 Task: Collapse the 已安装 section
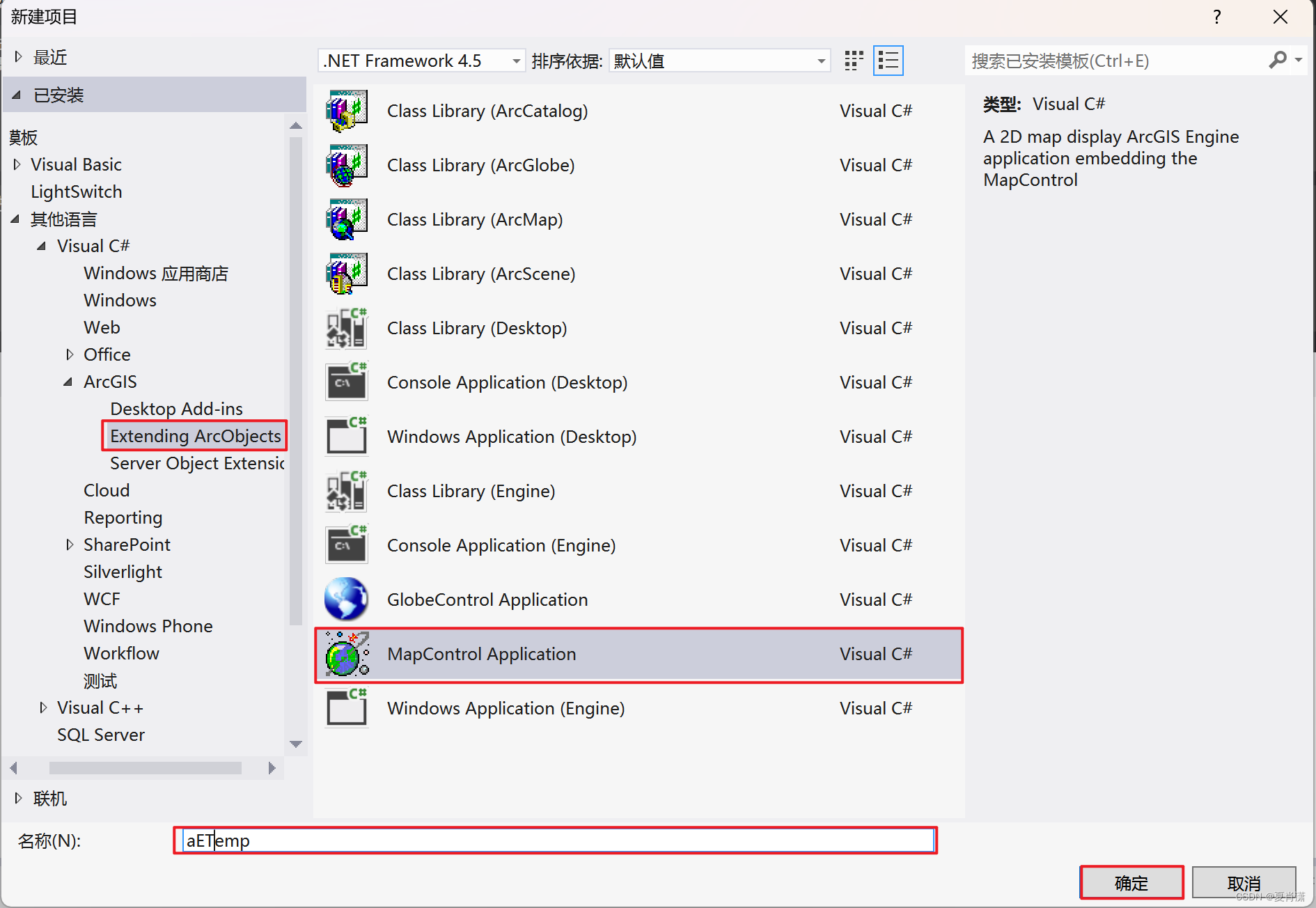click(17, 95)
